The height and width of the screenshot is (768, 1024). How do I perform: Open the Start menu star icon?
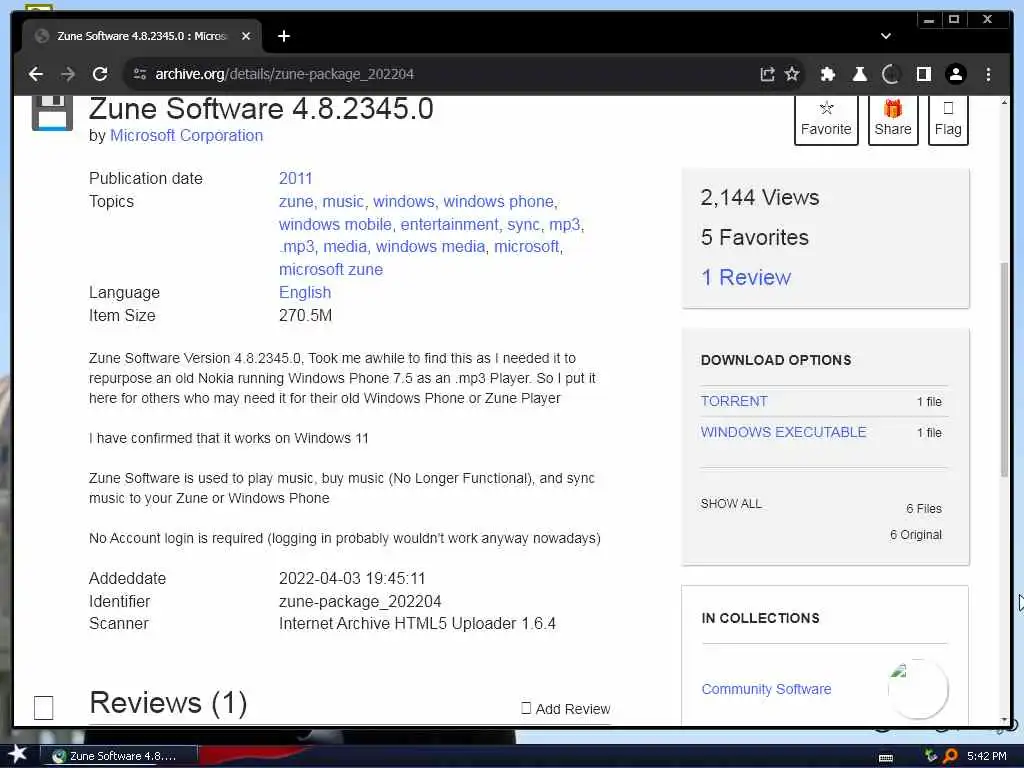coord(17,754)
